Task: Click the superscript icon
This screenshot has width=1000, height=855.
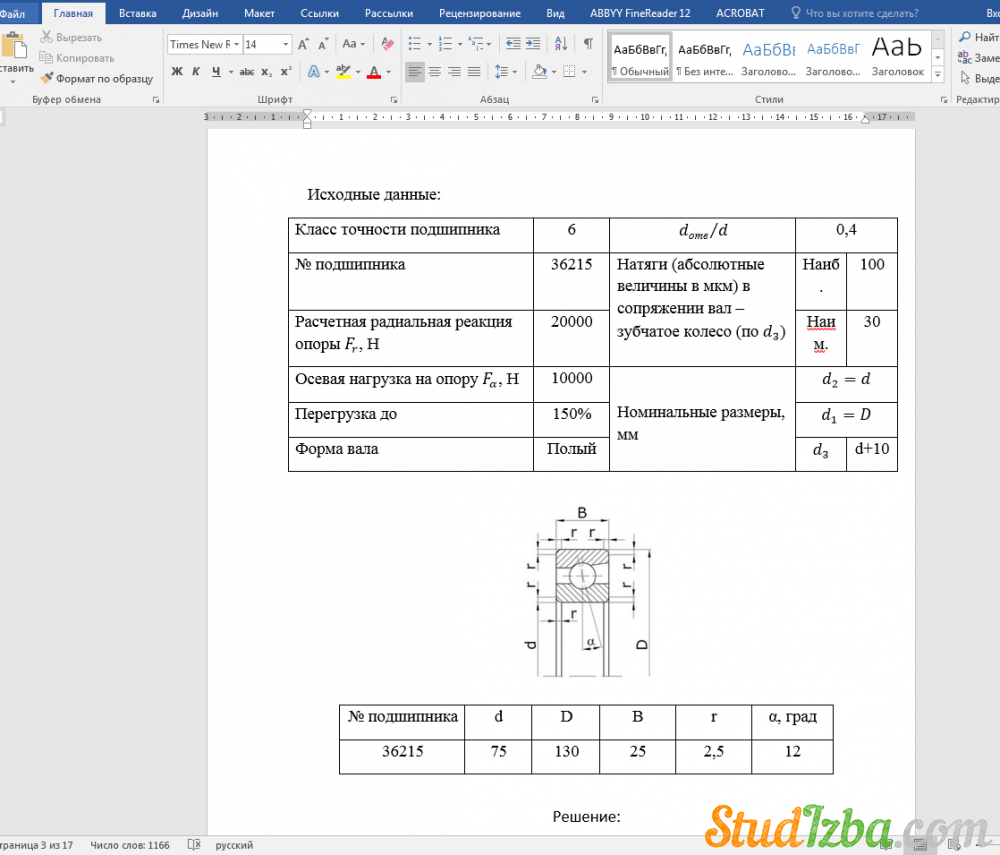Action: click(x=286, y=72)
